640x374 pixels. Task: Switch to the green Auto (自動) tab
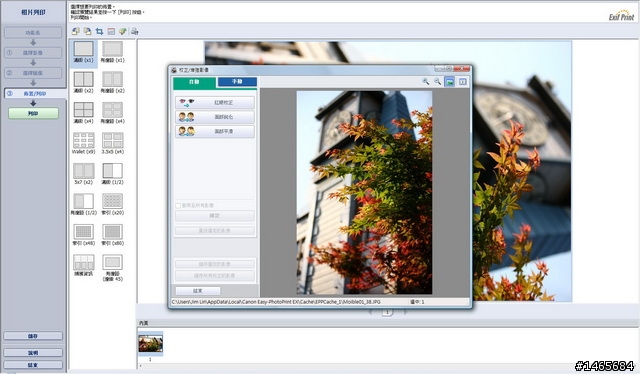tap(194, 82)
